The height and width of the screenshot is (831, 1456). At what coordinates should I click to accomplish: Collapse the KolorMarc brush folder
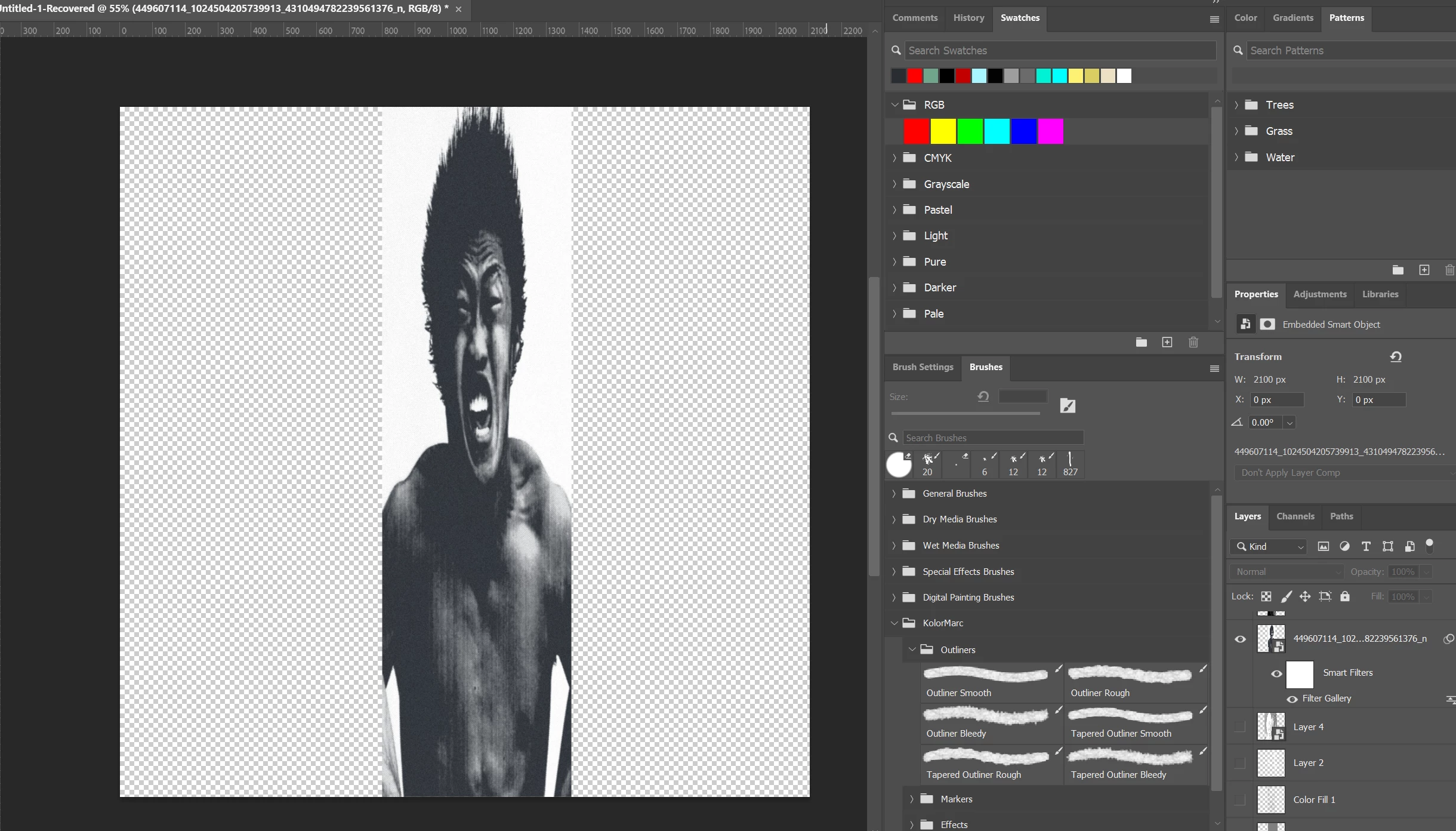point(894,623)
